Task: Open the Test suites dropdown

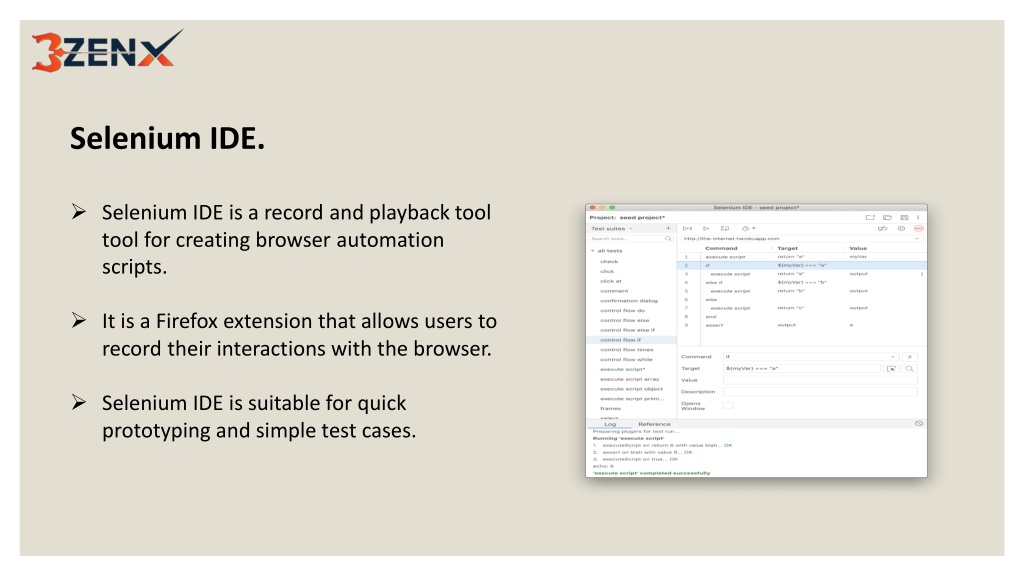Action: [612, 229]
